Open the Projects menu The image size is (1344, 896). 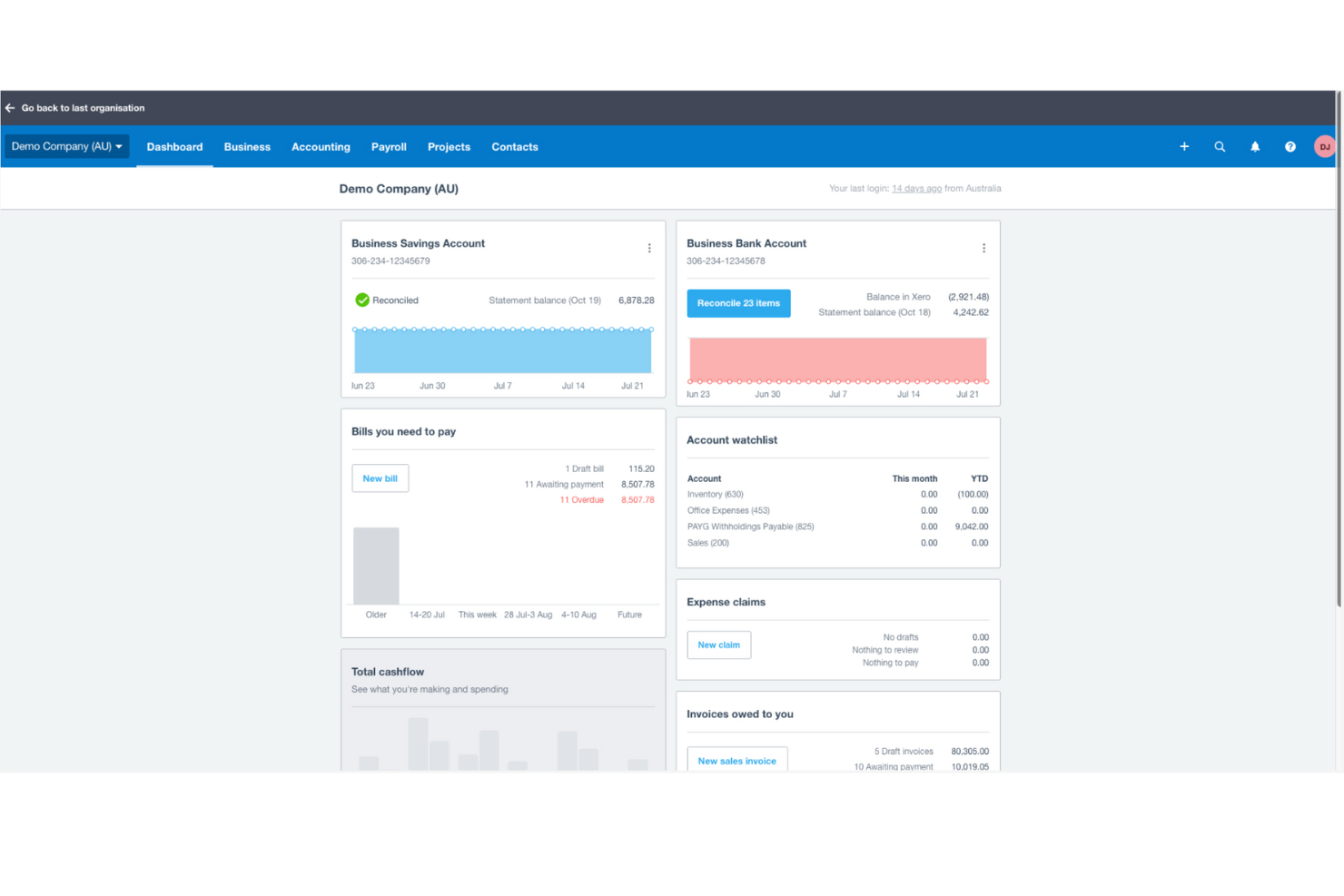coord(449,147)
